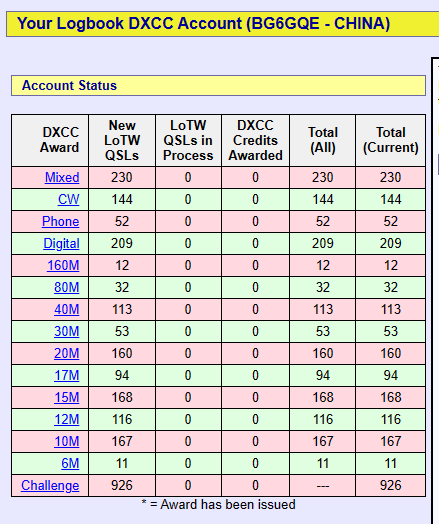Screen dimensions: 439x524
Task: Click the Challenge Total (Current) value 926
Action: coord(391,486)
